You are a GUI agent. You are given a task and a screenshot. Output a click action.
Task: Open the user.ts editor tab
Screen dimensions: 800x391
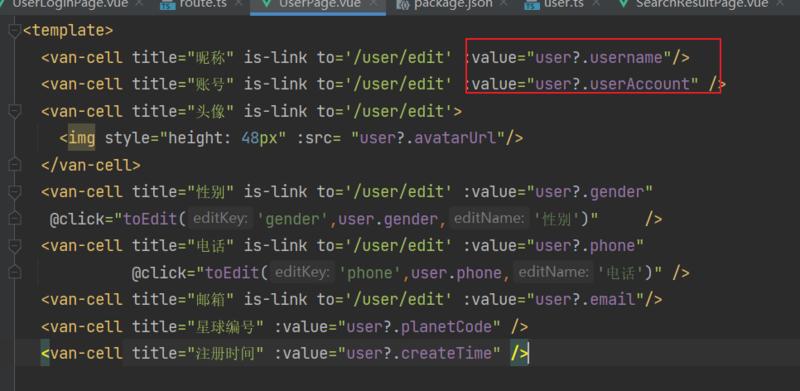point(563,4)
